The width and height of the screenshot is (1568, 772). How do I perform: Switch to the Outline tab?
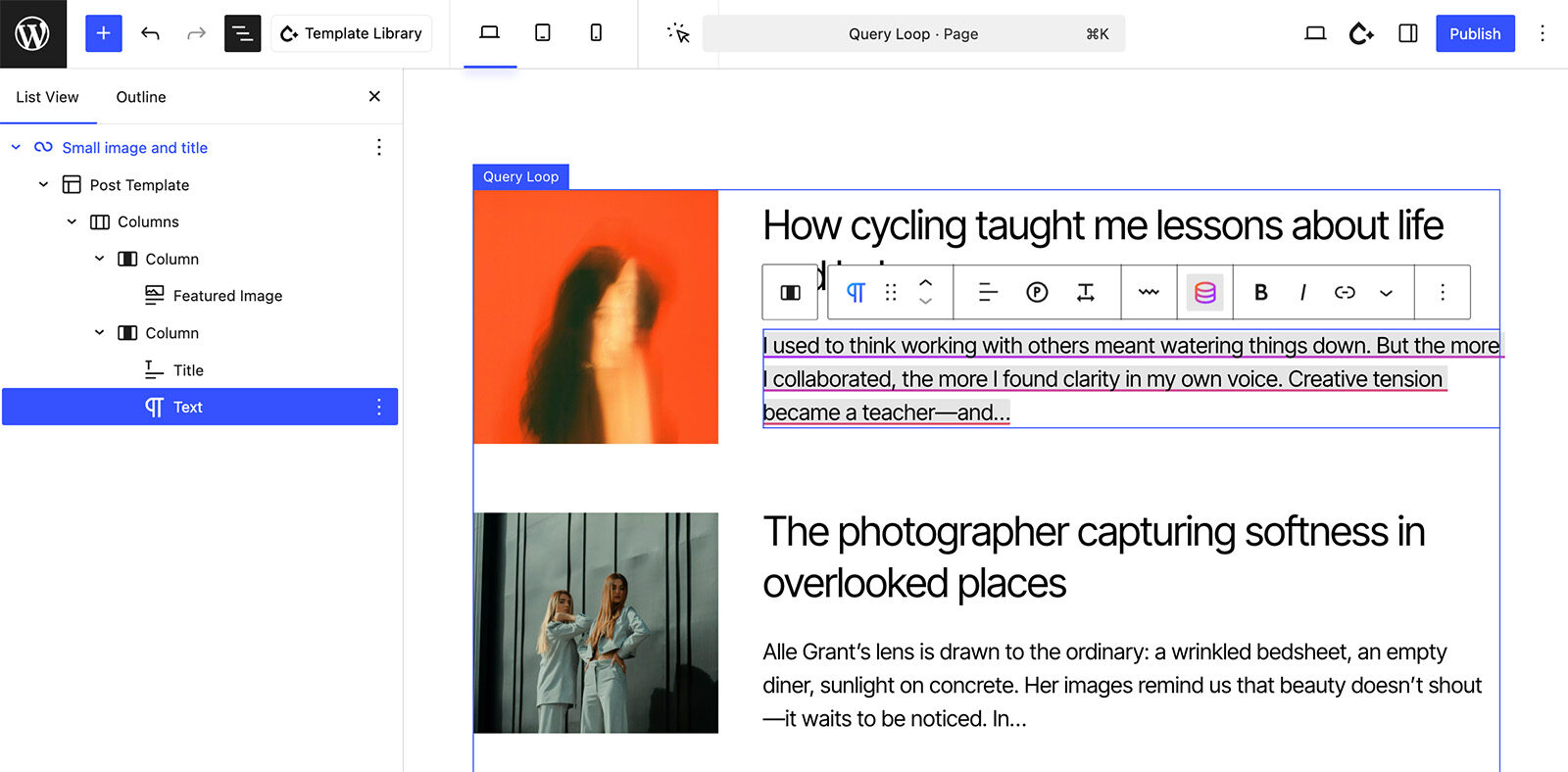pos(141,97)
